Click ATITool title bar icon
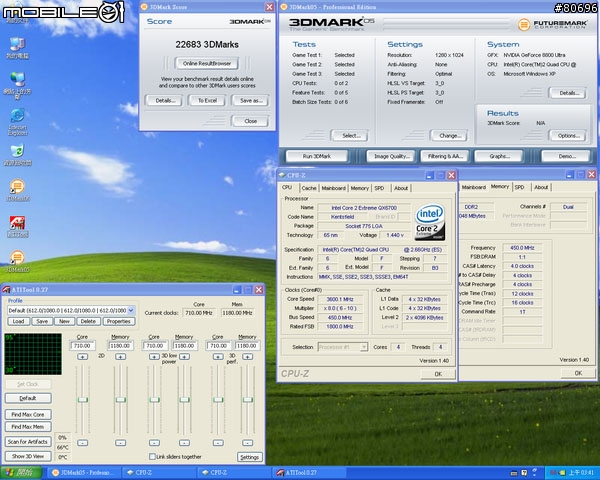Image resolution: width=600 pixels, height=480 pixels. [x=7, y=289]
